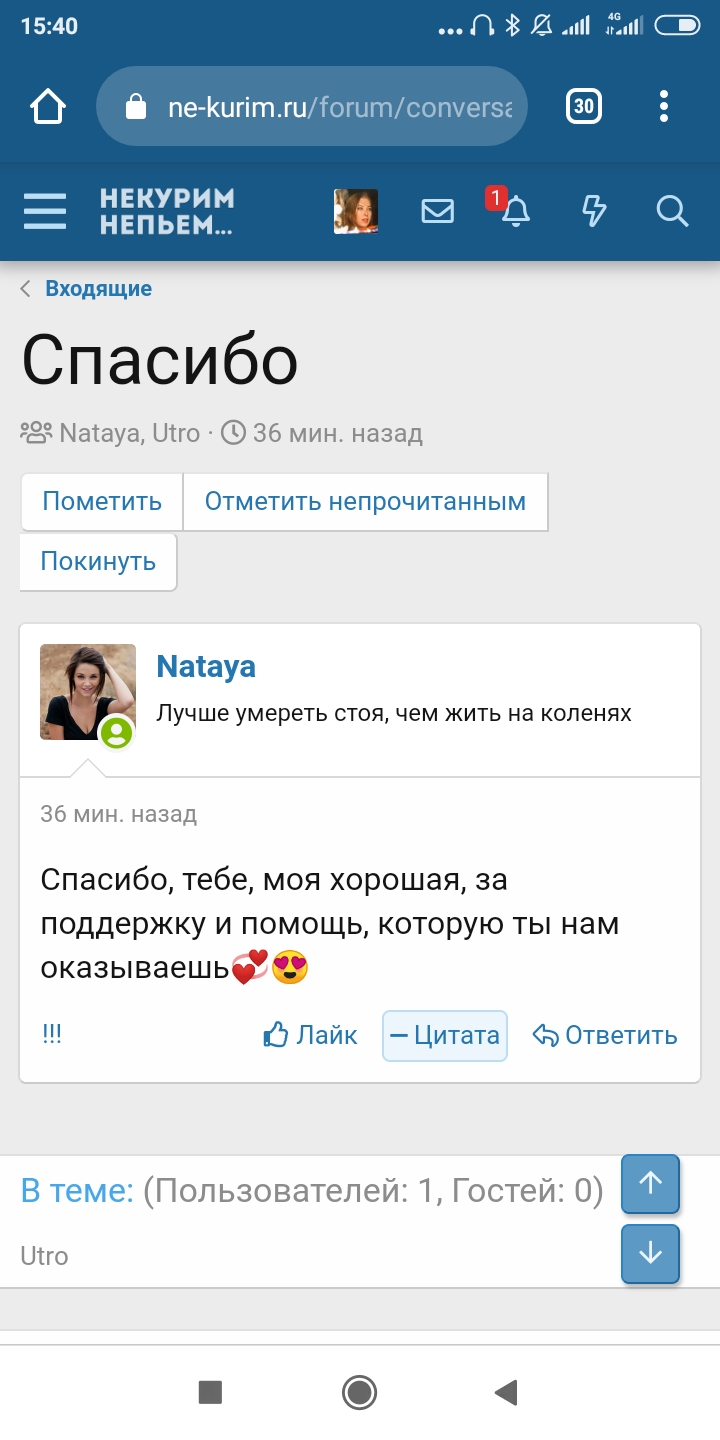Open the Nataya username profile link

tap(206, 667)
